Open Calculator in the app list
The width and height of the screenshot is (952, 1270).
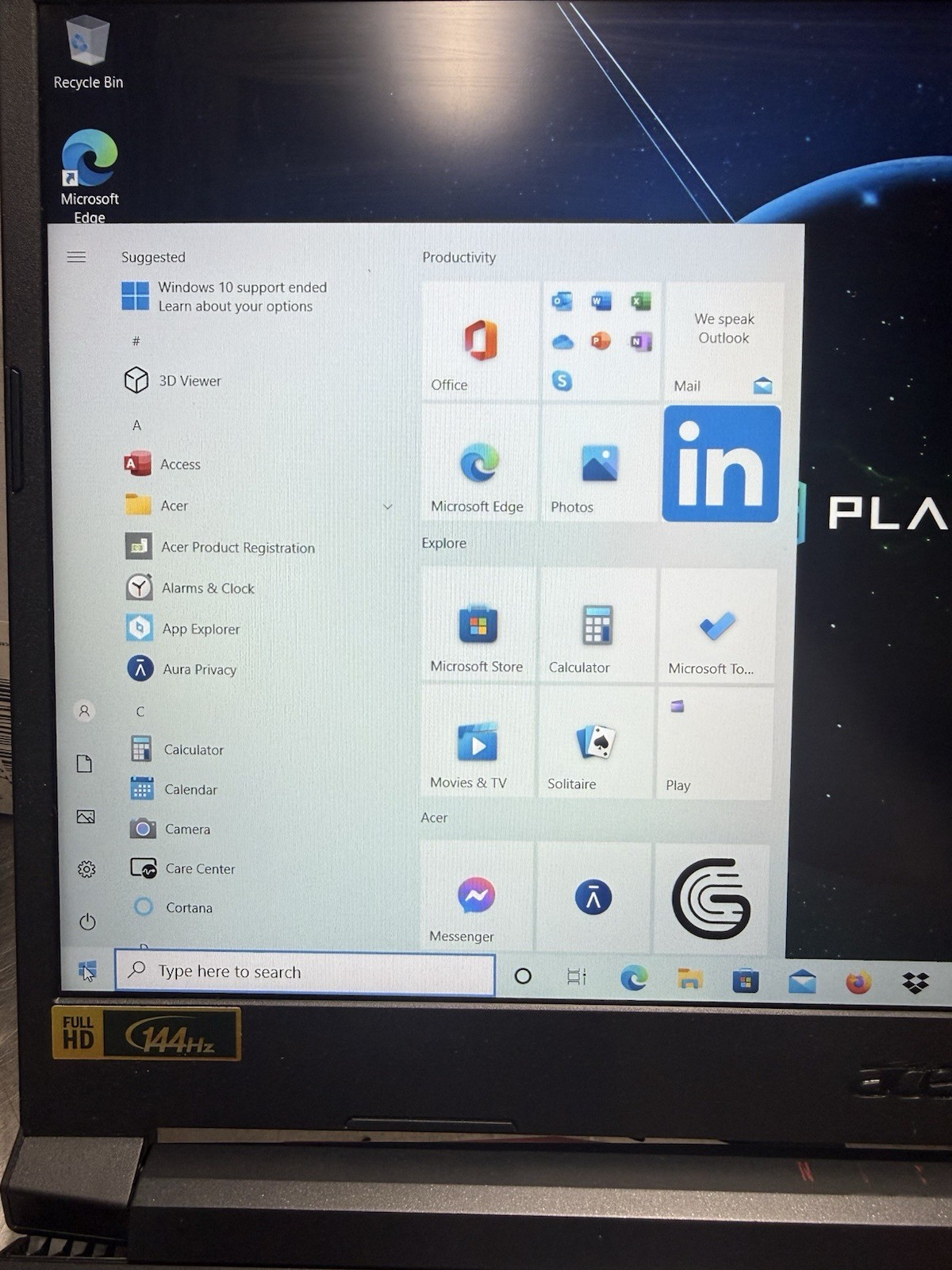pyautogui.click(x=178, y=749)
